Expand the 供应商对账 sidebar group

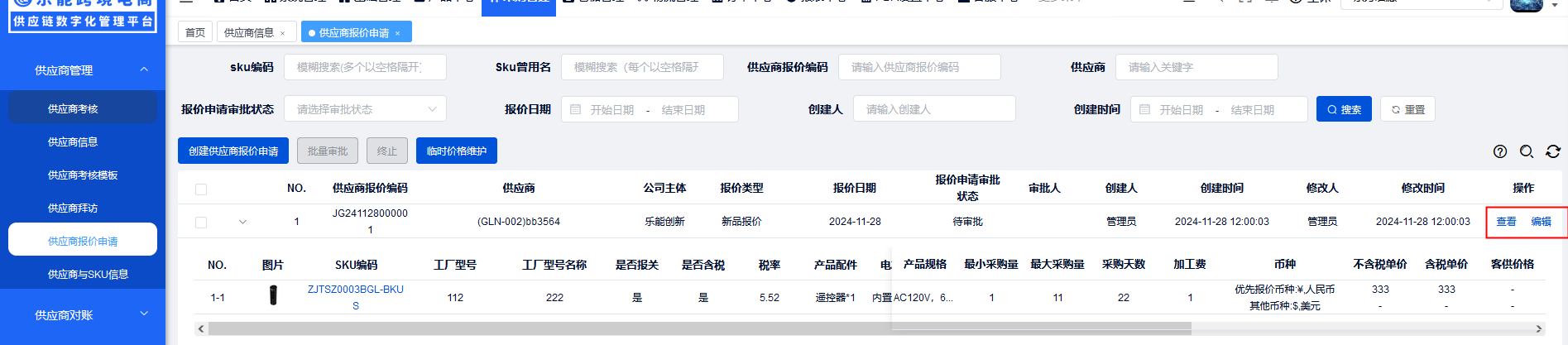(x=144, y=314)
